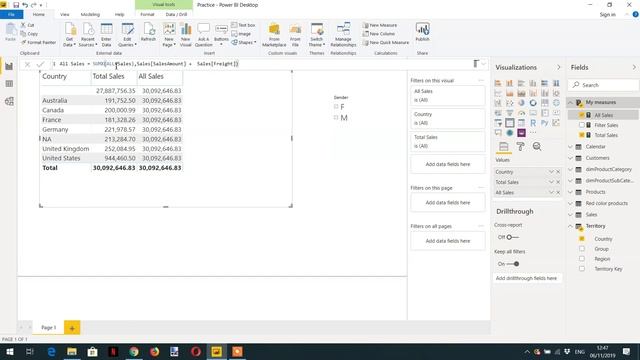This screenshot has width=640, height=360.
Task: Check the Filter Sales measure field
Action: [x=582, y=125]
